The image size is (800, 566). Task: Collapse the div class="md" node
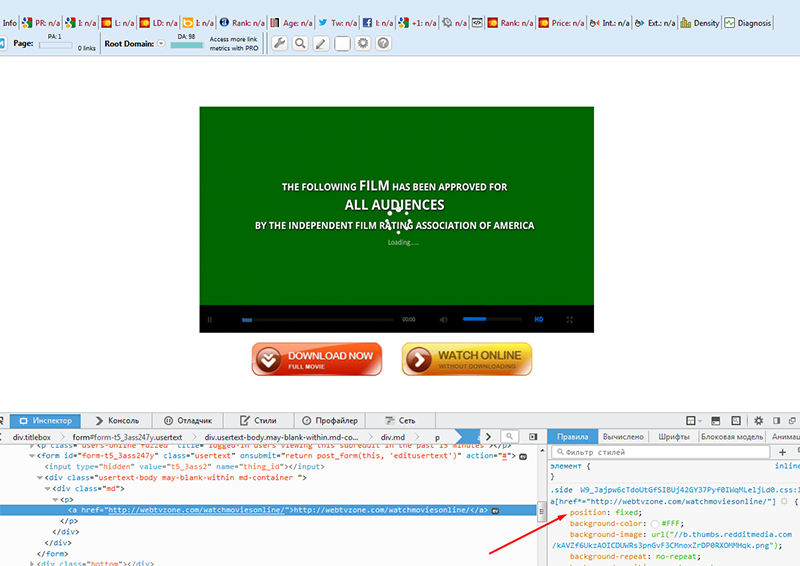coord(47,489)
